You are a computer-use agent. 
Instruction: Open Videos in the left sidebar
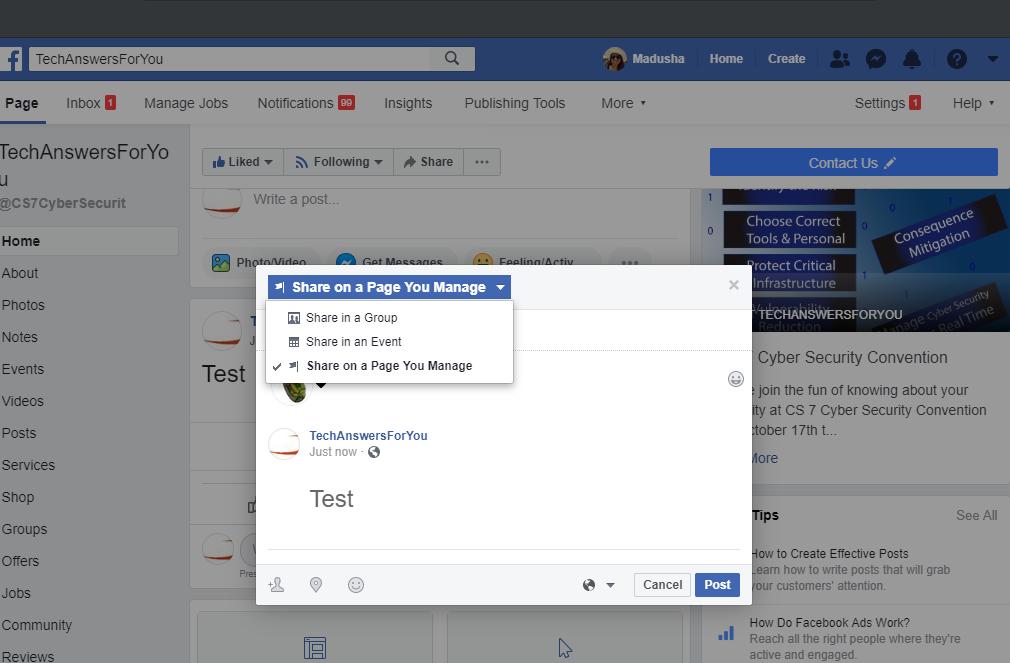click(23, 401)
